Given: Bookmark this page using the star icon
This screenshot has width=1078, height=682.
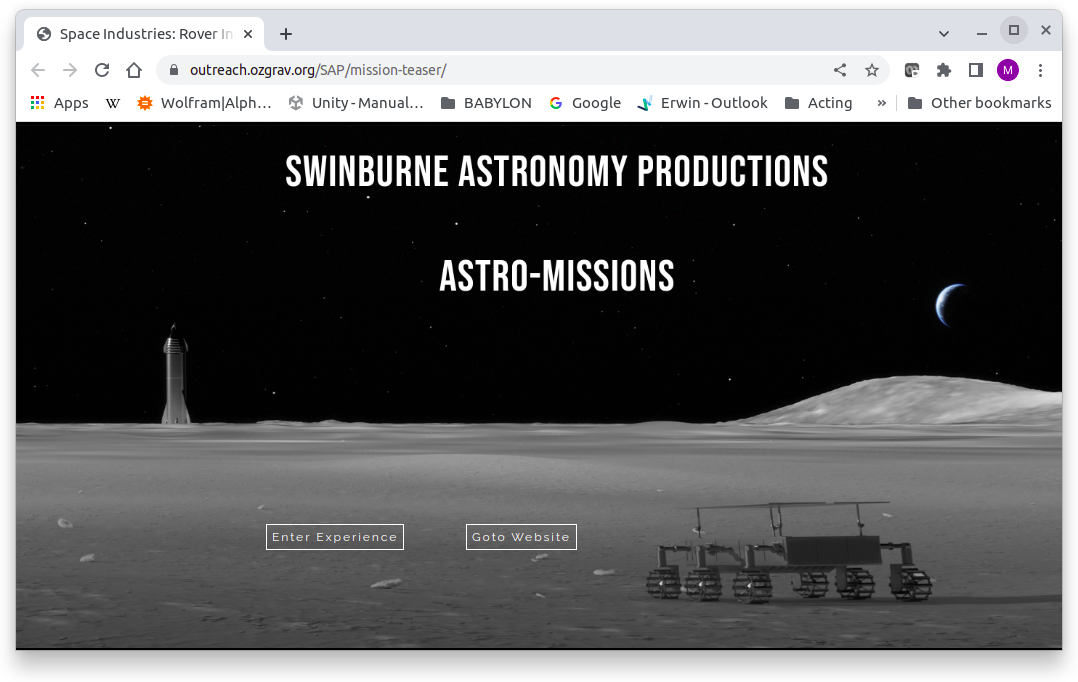Looking at the screenshot, I should click(x=872, y=70).
